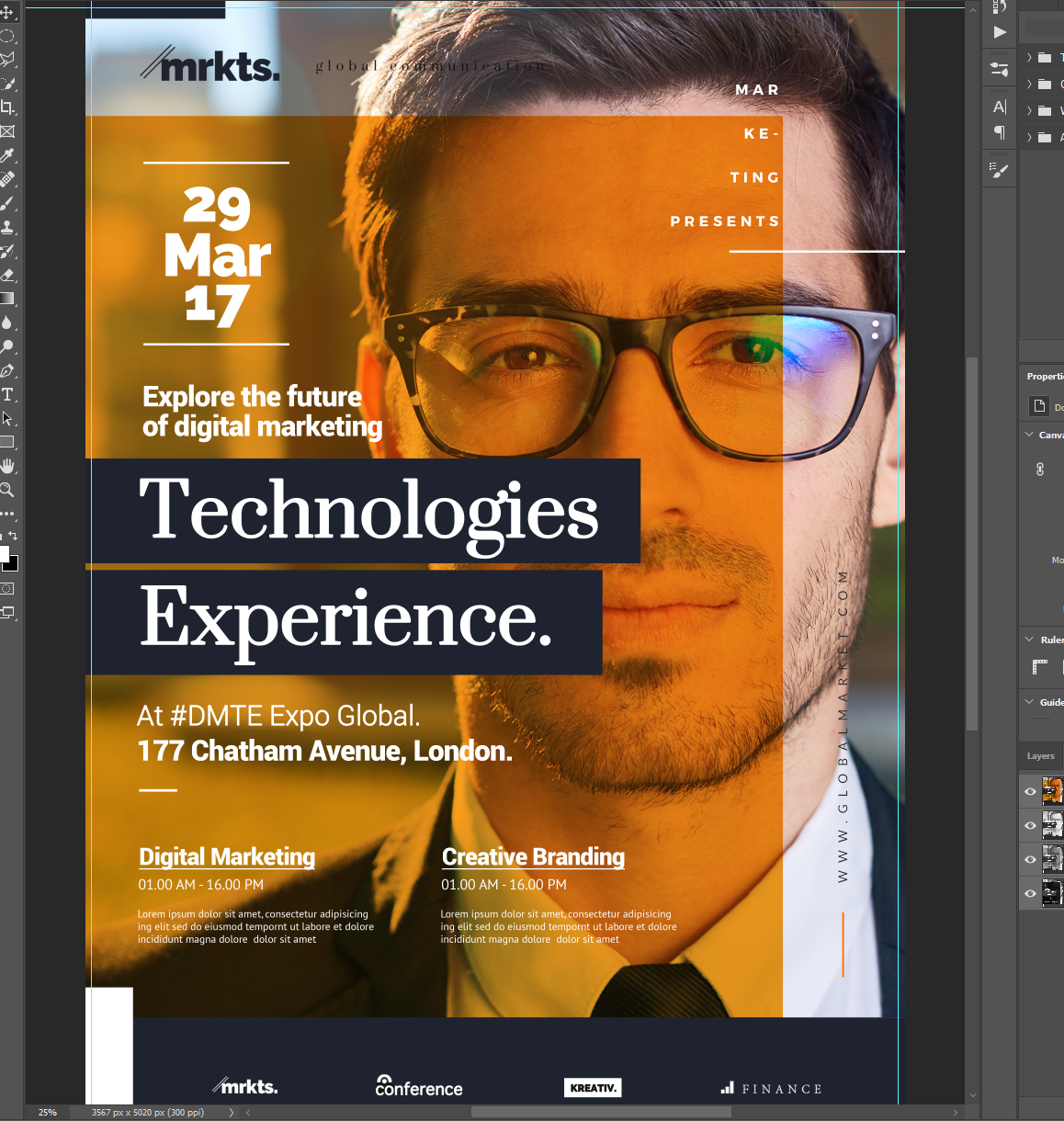Open the status bar info arrow menu
This screenshot has width=1064, height=1121.
232,1112
